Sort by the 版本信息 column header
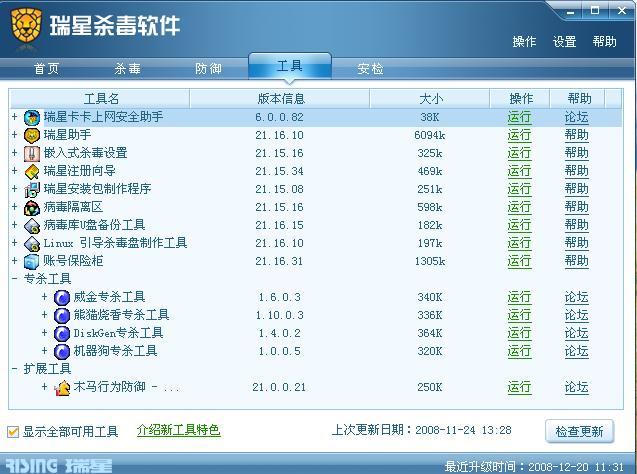Viewport: 637px width, 474px height. coord(280,99)
